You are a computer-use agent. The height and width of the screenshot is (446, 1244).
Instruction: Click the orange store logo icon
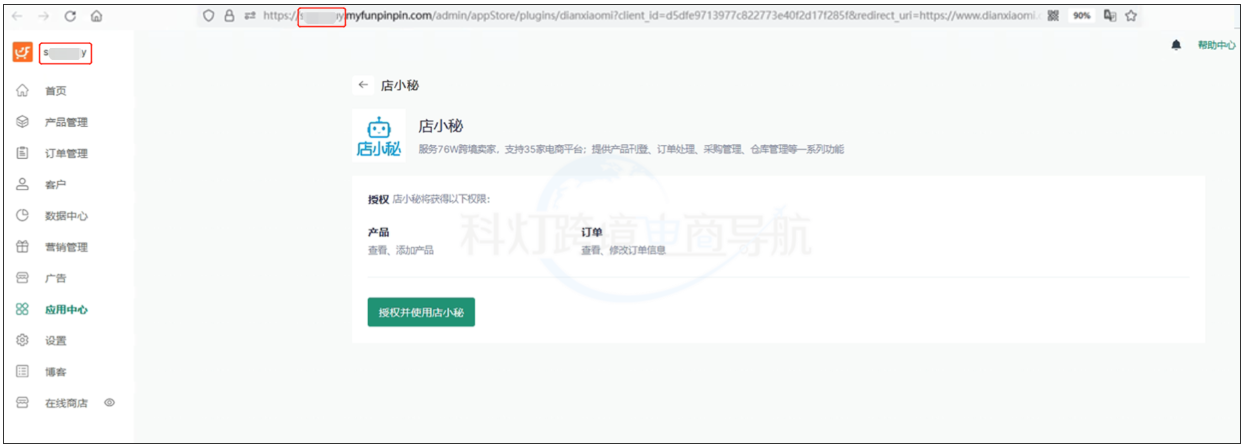point(23,52)
